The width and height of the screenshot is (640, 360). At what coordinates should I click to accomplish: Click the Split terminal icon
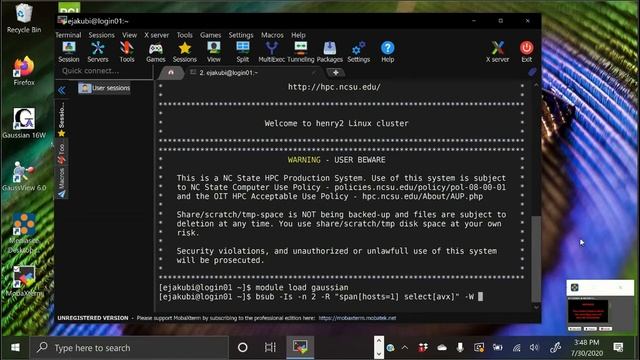[242, 52]
